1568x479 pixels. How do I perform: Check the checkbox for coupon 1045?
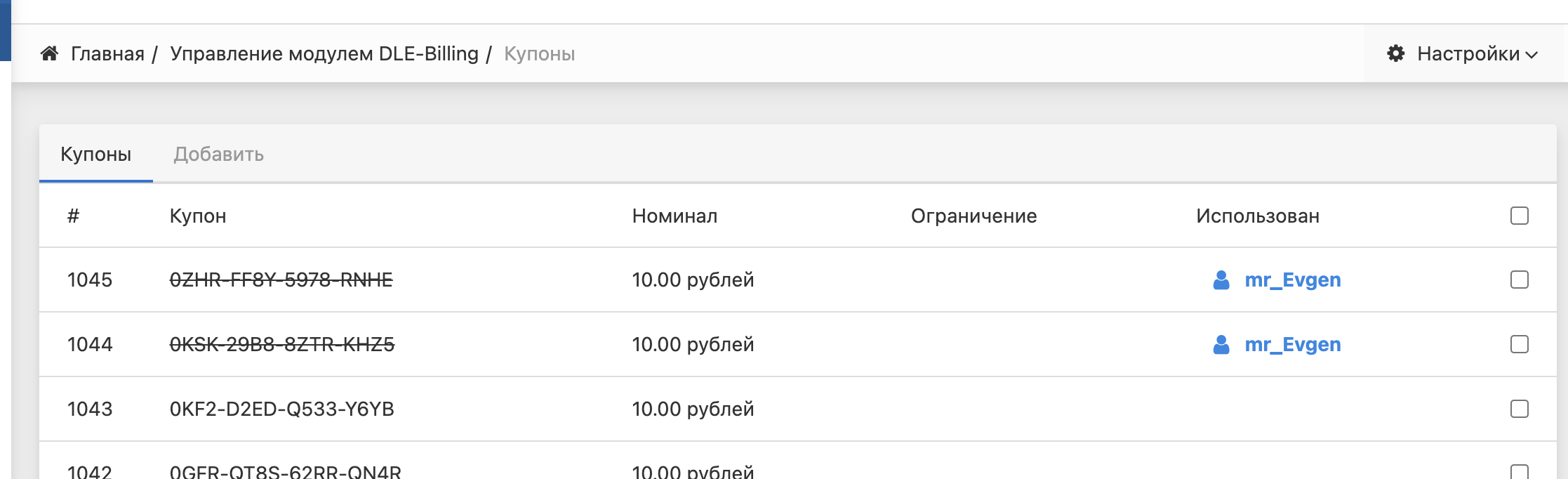click(1519, 280)
